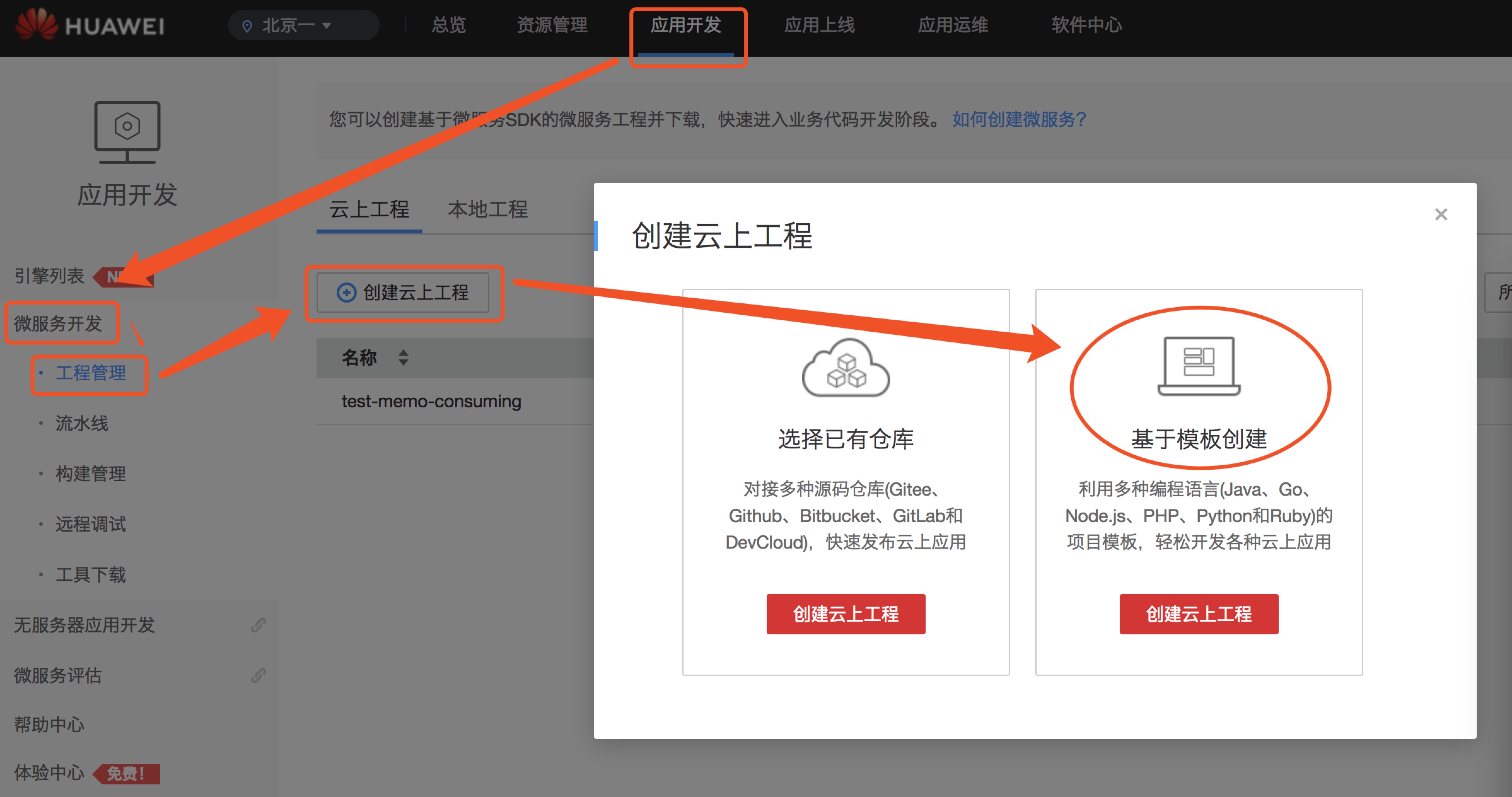This screenshot has width=1512, height=797.
Task: Open 构建管理 in the sidebar
Action: pos(90,474)
